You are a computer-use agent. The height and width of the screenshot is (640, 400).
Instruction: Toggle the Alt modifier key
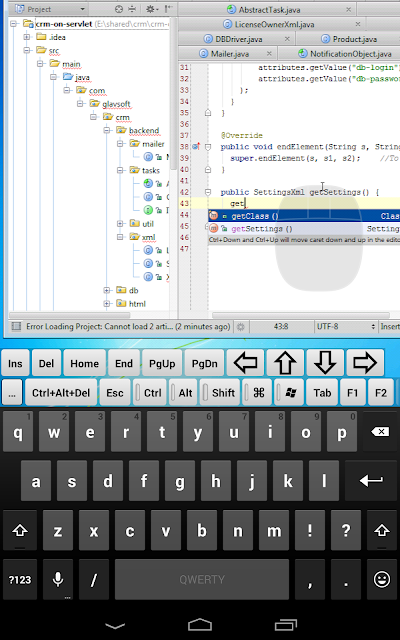(x=183, y=393)
